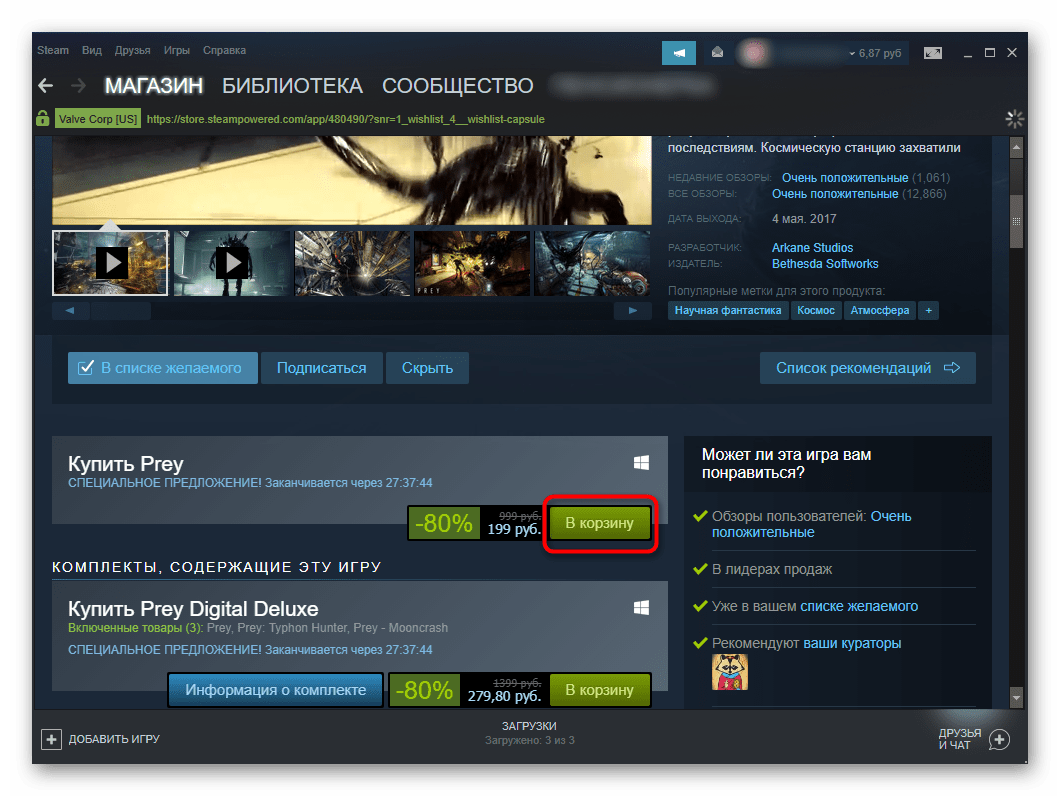
Task: Open publisher Bethesda Softworks link
Action: pyautogui.click(x=825, y=264)
